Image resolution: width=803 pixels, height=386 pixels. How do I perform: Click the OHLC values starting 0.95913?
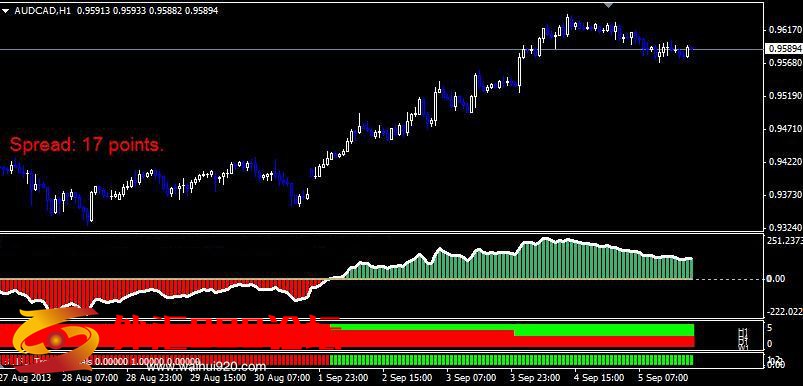point(147,10)
